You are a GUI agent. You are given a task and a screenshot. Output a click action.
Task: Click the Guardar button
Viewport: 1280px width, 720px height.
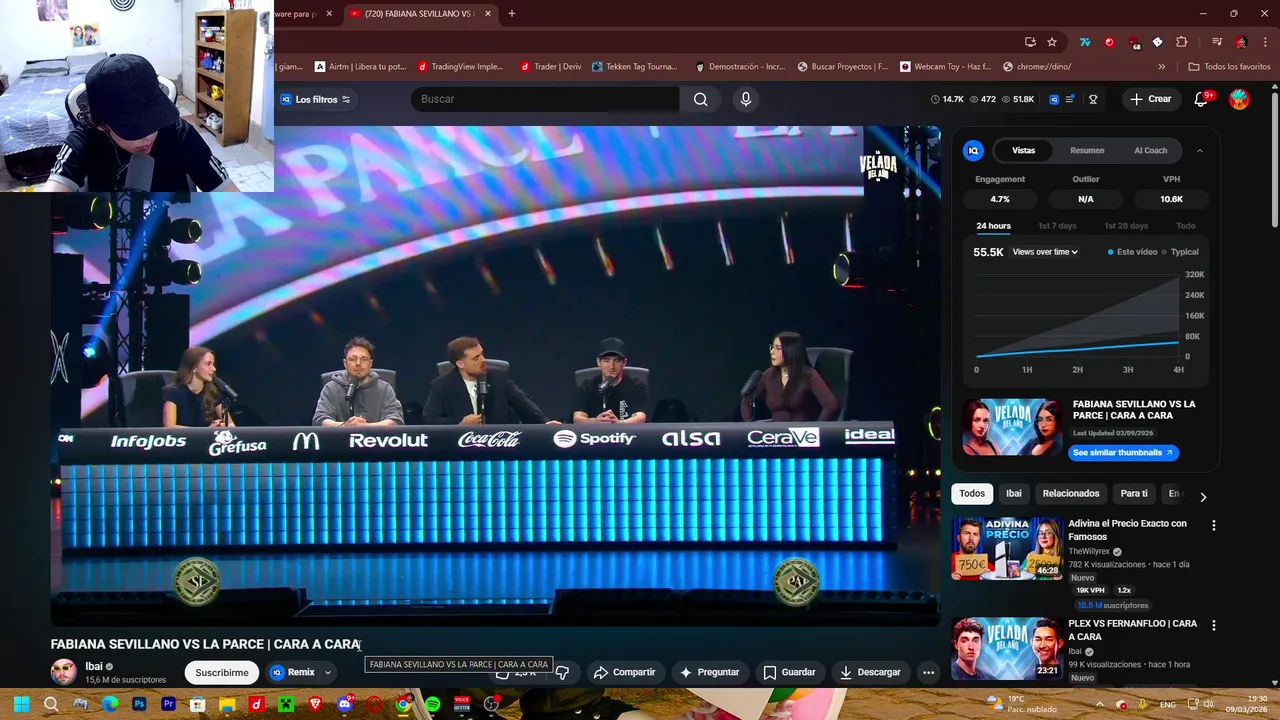[x=789, y=672]
